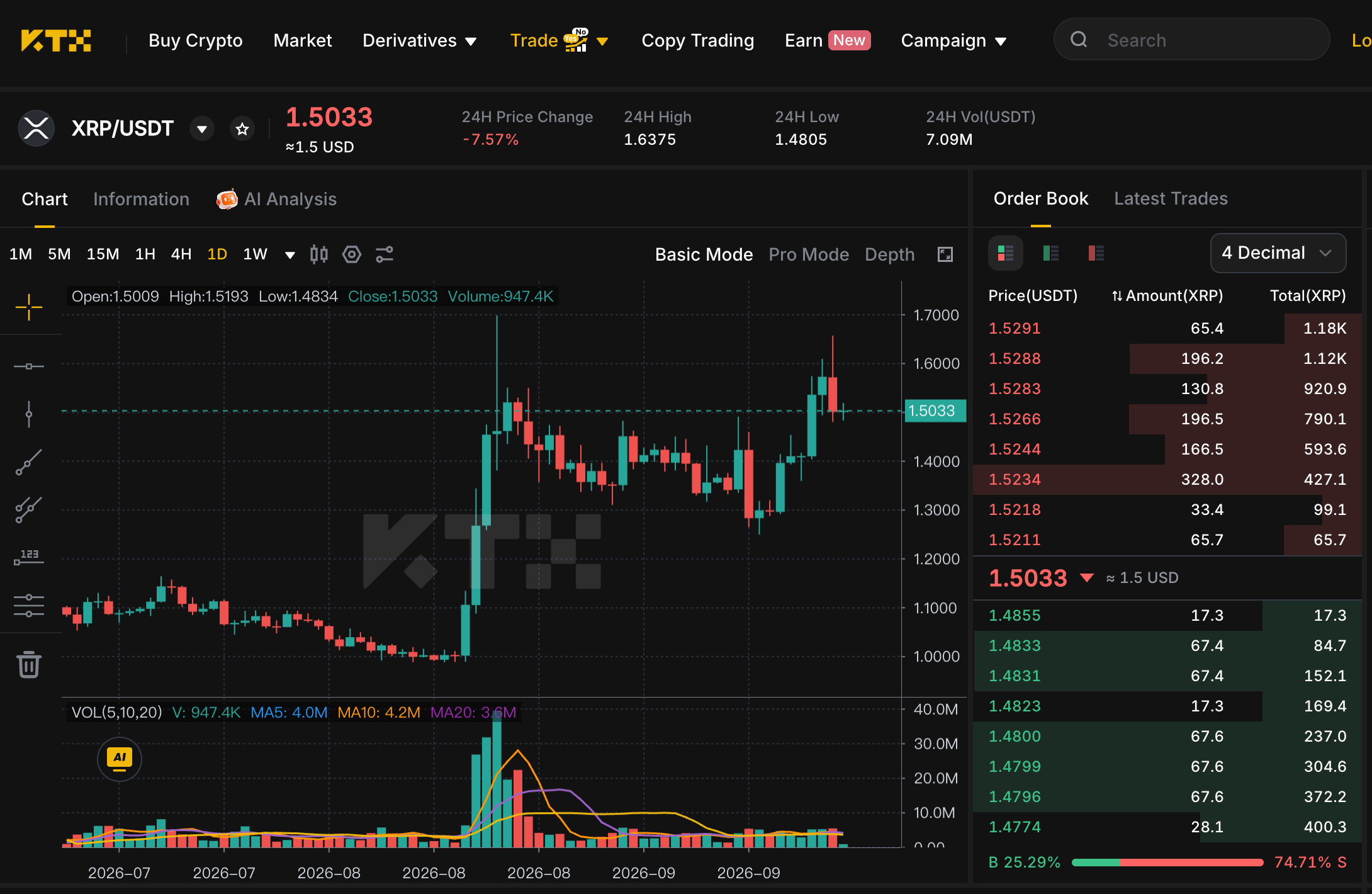Set chart interval to 15M

103,254
